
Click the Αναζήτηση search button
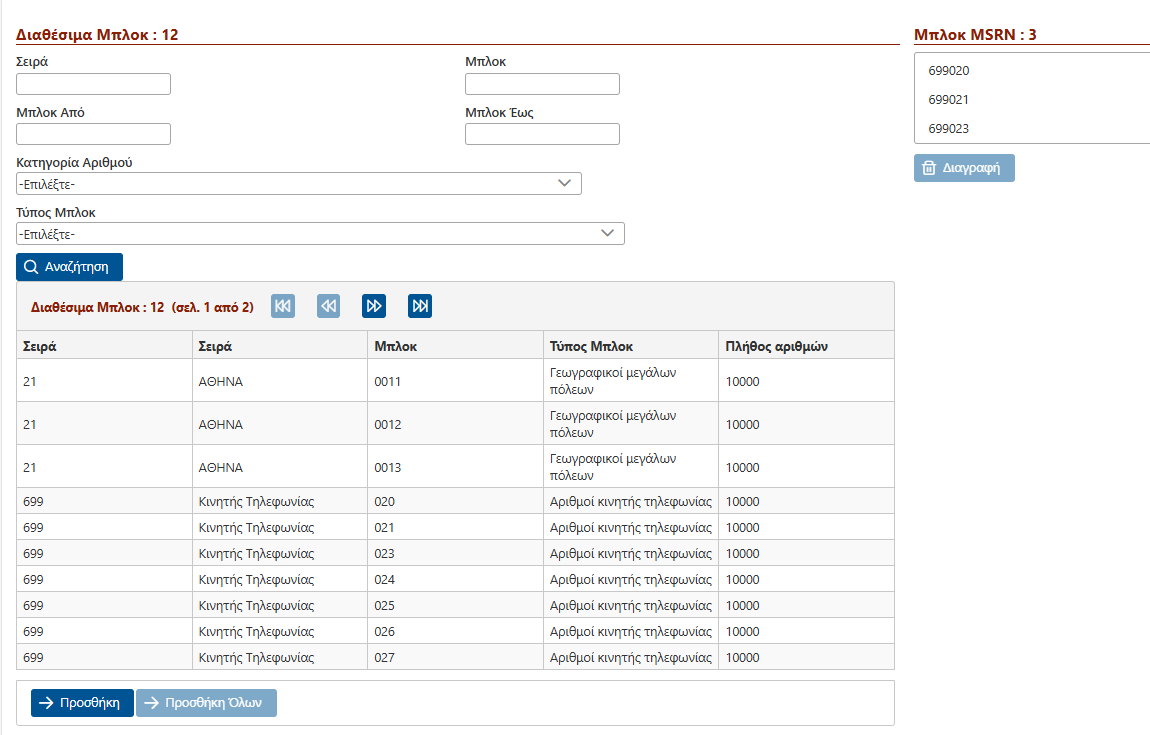point(69,267)
